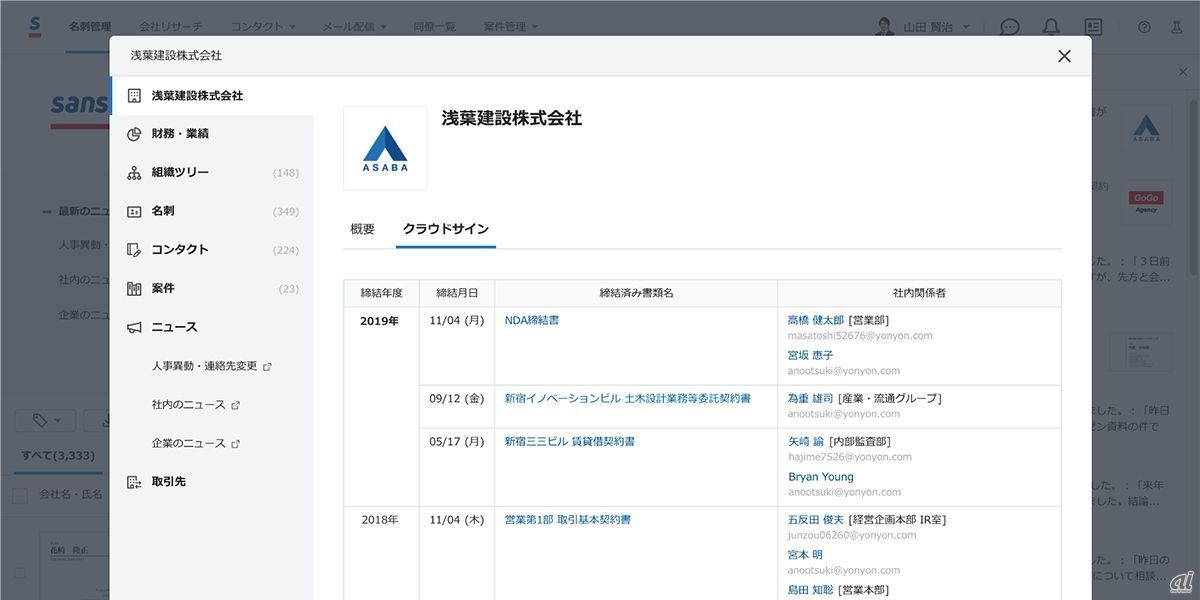Image resolution: width=1200 pixels, height=600 pixels.
Task: Click the ニュース megaphone icon
Action: coord(134,328)
